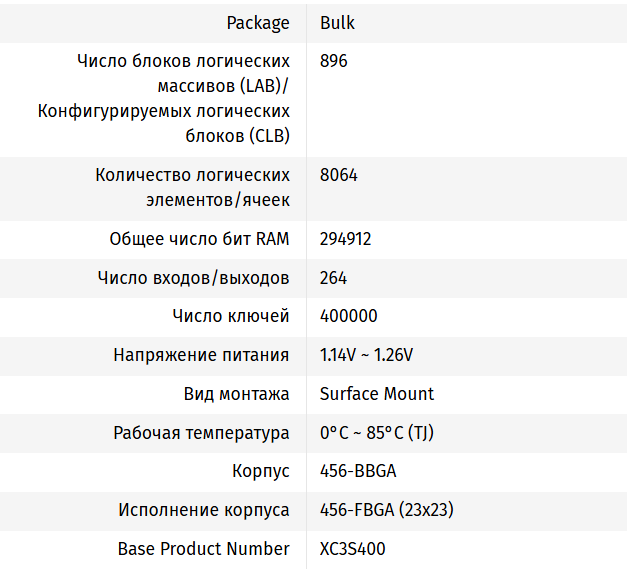The width and height of the screenshot is (627, 570).
Task: Select the 456-FBGA (23x23) value
Action: click(x=386, y=510)
